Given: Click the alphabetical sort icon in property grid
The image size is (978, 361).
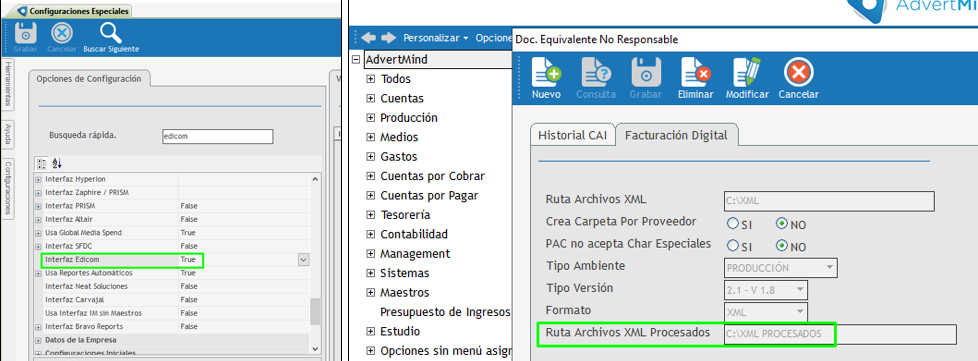Looking at the screenshot, I should [x=57, y=163].
